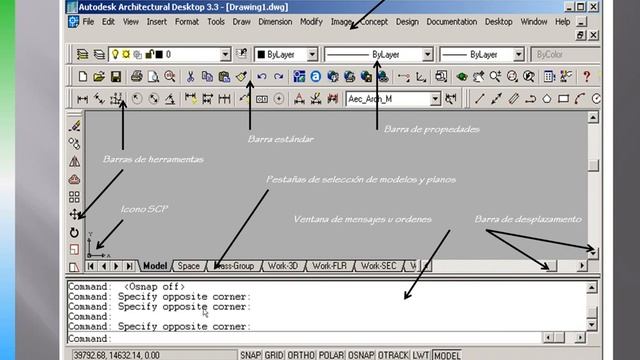The width and height of the screenshot is (640, 360).
Task: Go to next layout tab arrow
Action: pyautogui.click(x=116, y=266)
